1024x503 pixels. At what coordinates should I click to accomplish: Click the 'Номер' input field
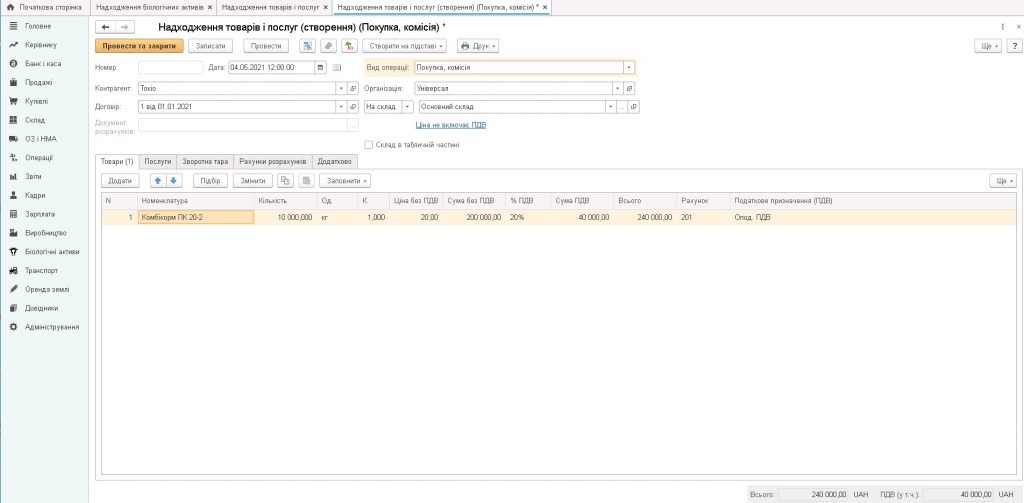coord(170,67)
